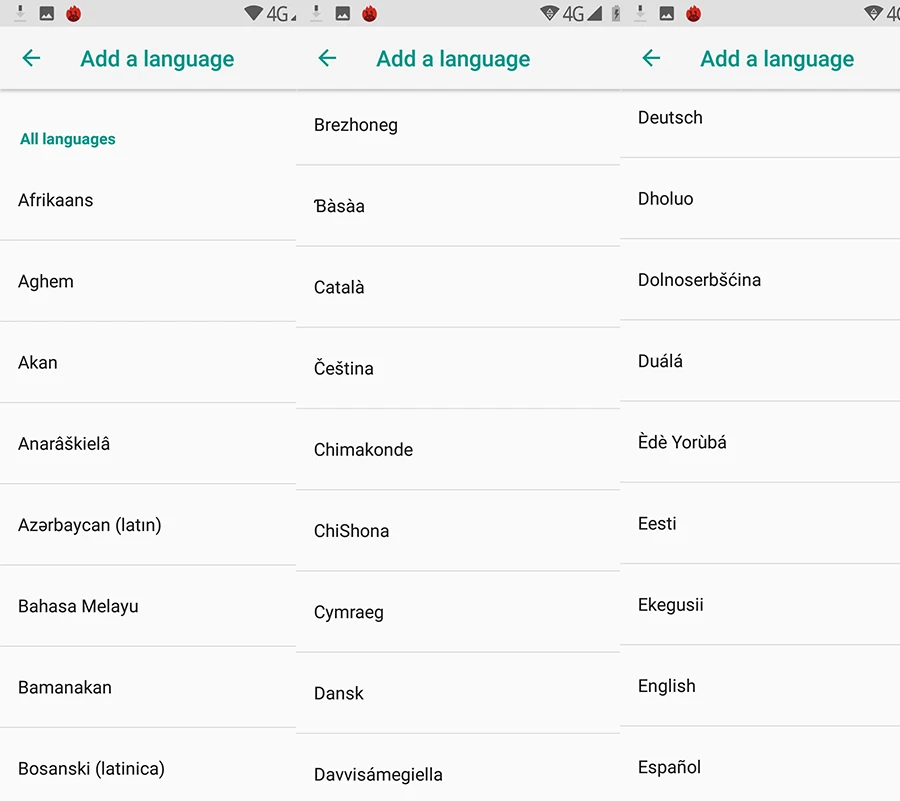
Task: Tap image icon in right status bar
Action: point(666,13)
